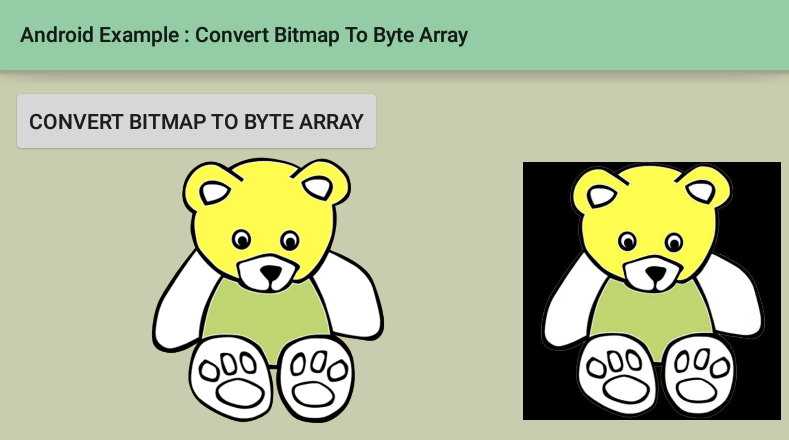Click the Convert Bitmap To Byte Array button

(x=196, y=121)
